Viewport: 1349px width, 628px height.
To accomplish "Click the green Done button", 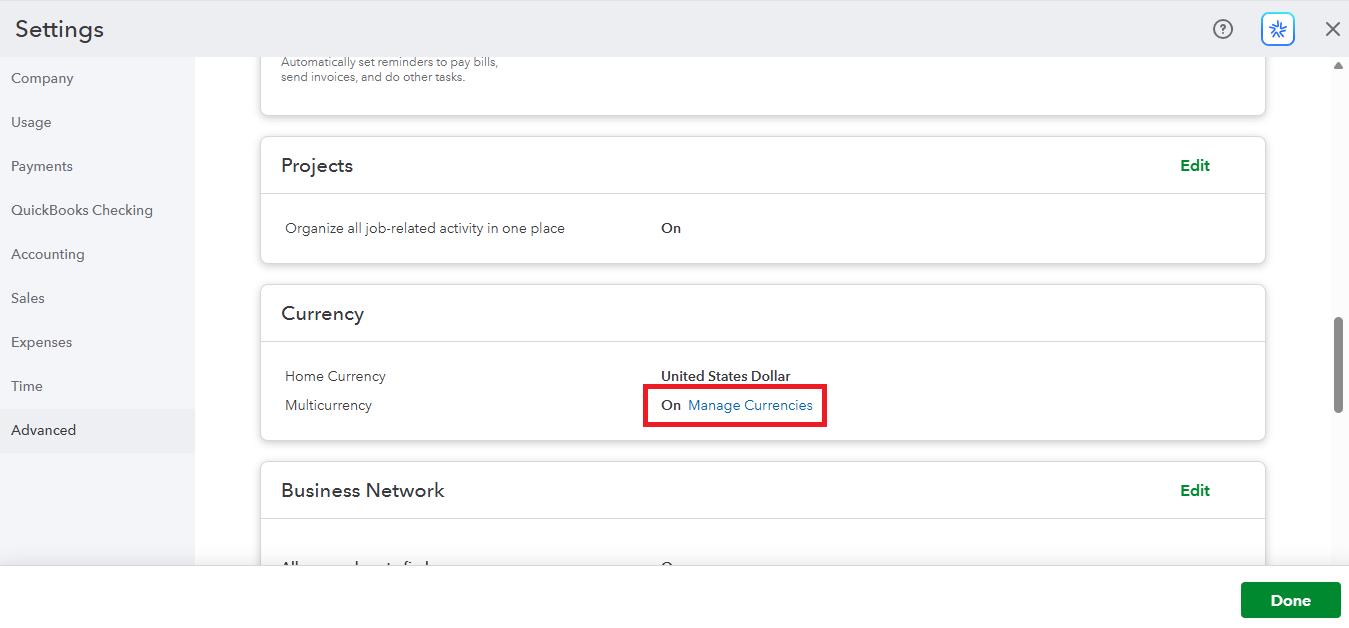I will tap(1290, 600).
